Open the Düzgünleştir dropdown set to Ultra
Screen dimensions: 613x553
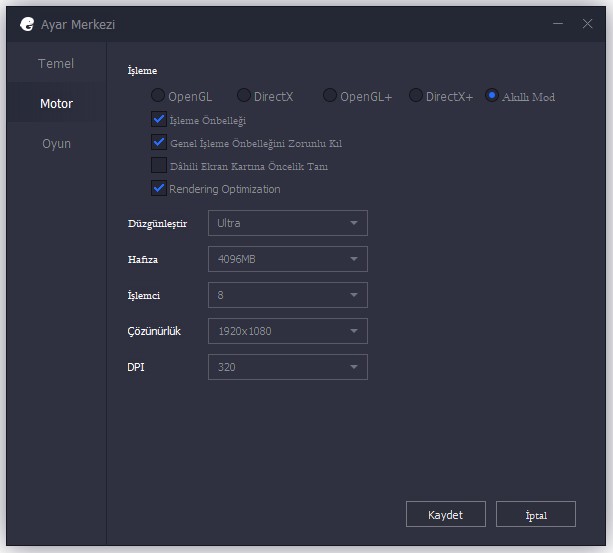pos(287,223)
